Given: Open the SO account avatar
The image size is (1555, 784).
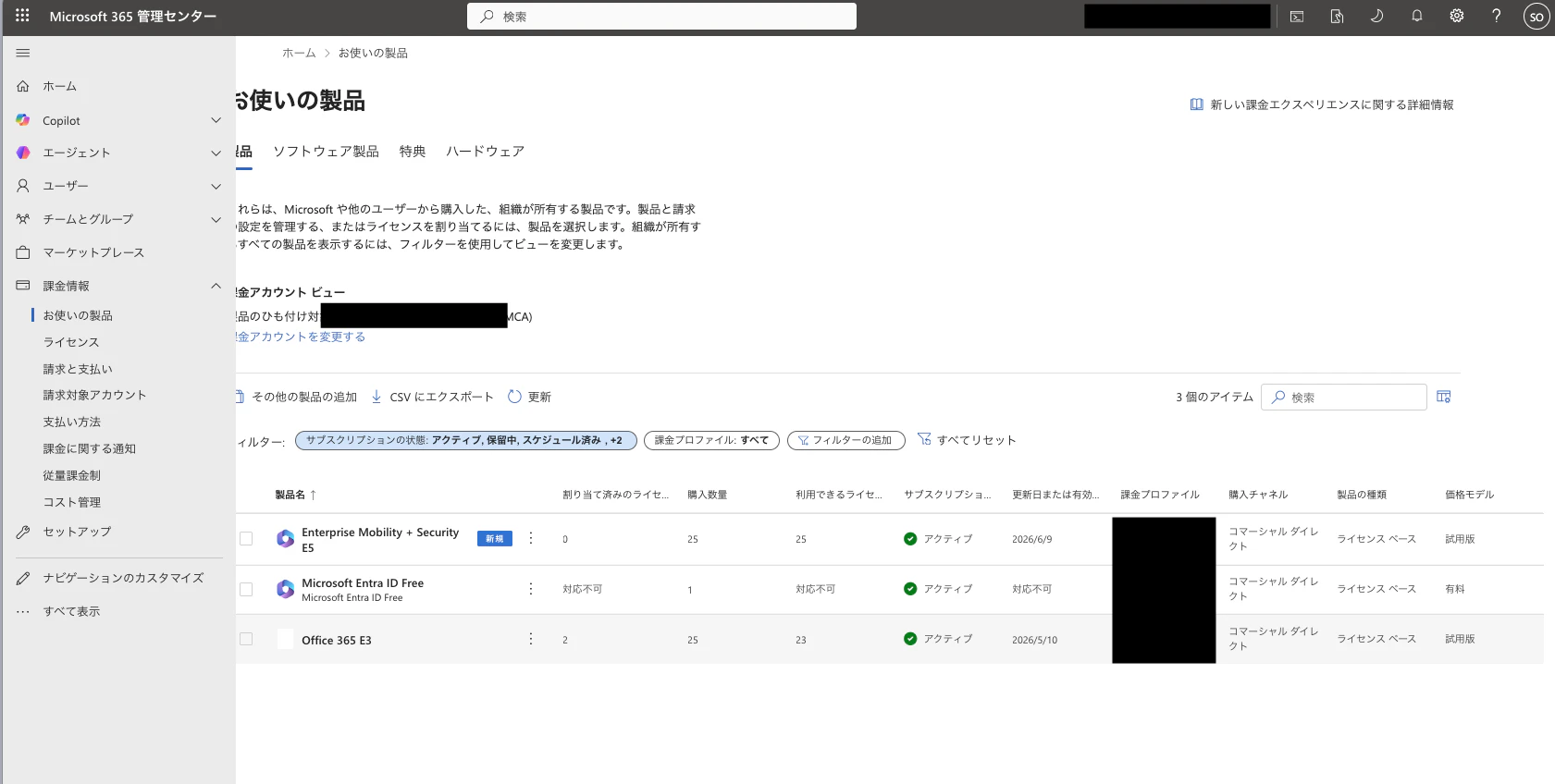Looking at the screenshot, I should click(1536, 17).
